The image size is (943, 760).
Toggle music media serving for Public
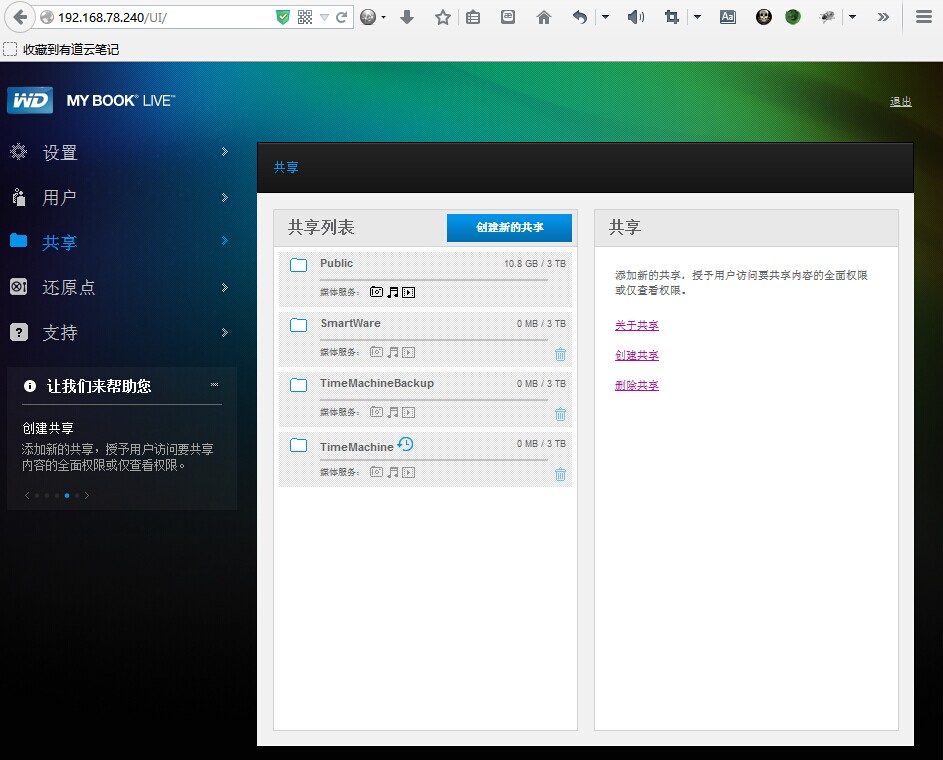tap(393, 292)
